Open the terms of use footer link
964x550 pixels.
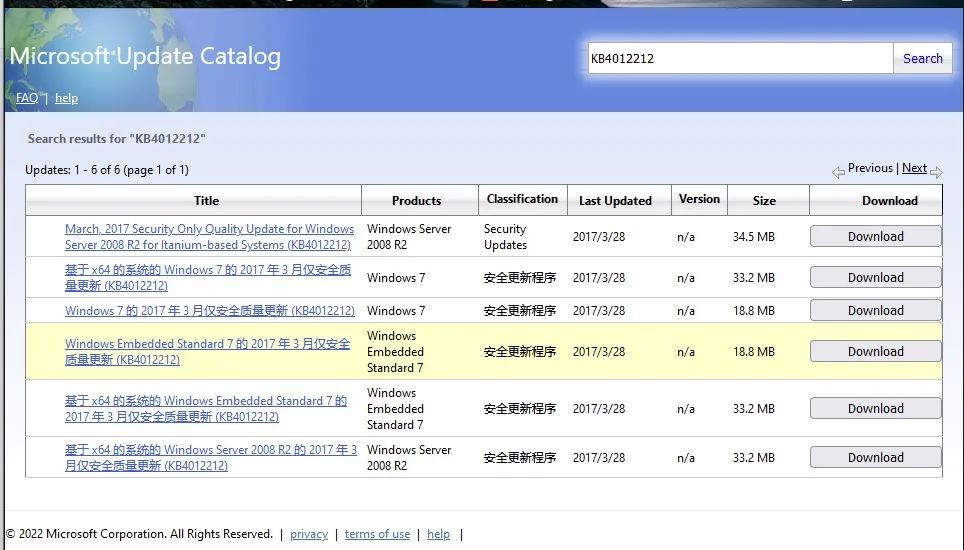coord(377,534)
